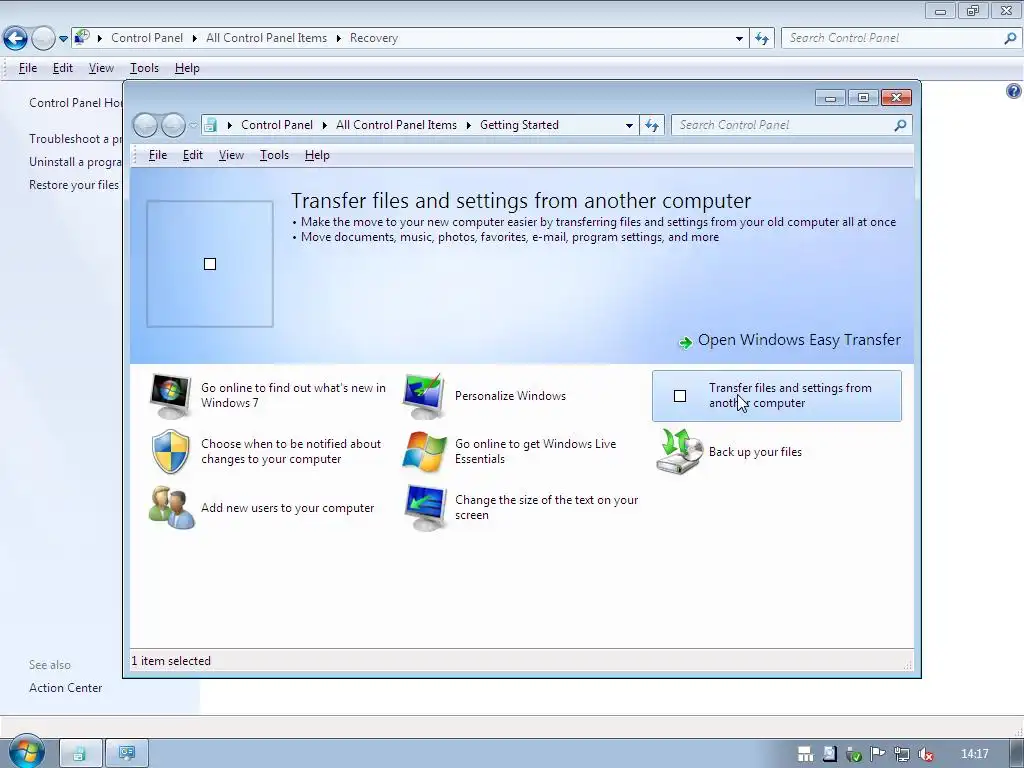Select Go online to find out what's new
Viewport: 1024px width, 768px height.
(293, 395)
